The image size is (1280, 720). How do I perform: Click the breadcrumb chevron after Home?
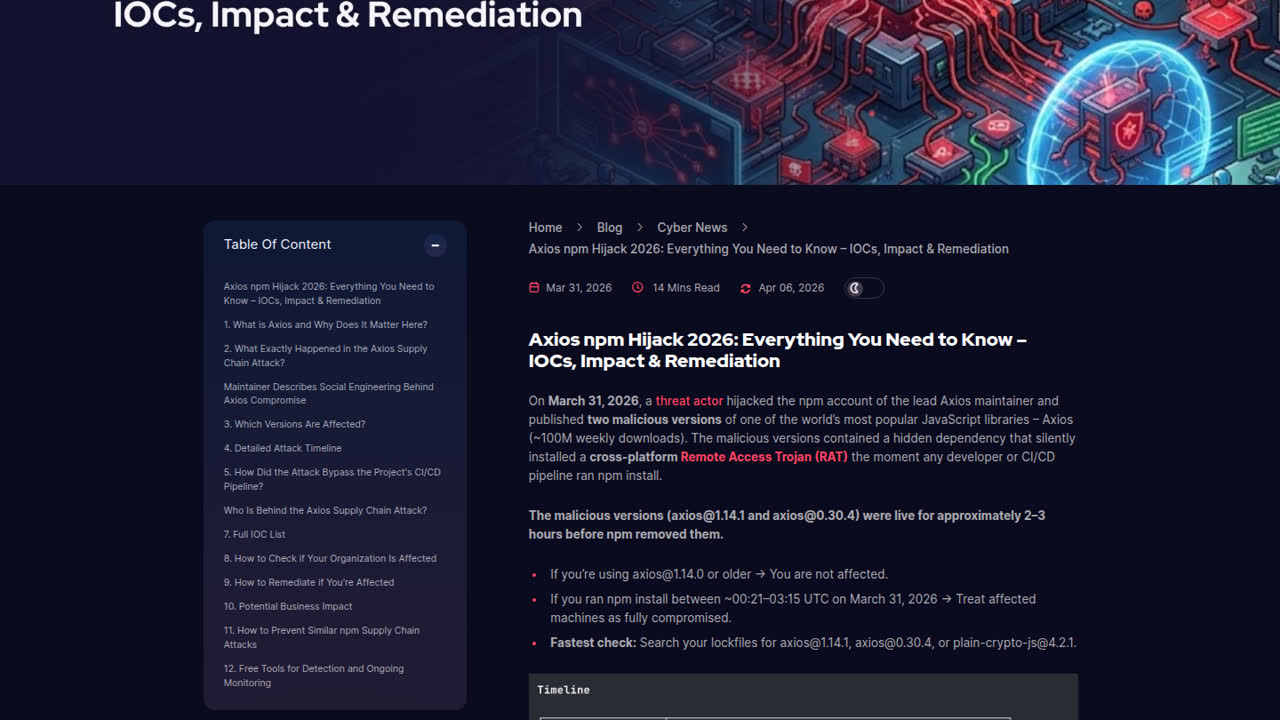(x=580, y=228)
